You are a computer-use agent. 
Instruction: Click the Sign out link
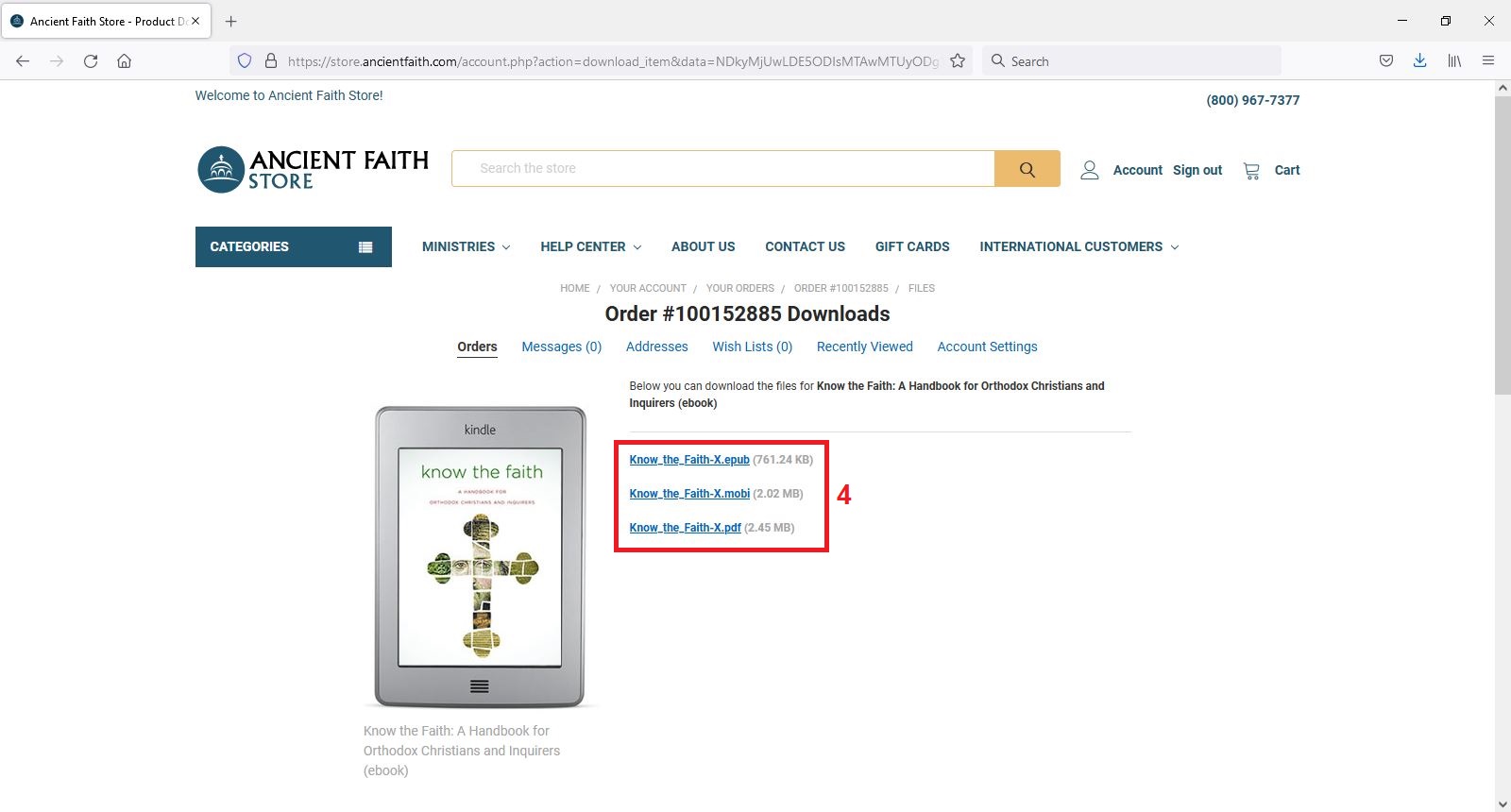tap(1197, 170)
